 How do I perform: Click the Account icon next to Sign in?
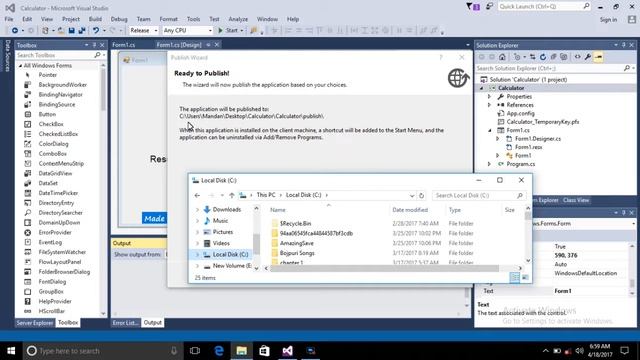click(632, 19)
